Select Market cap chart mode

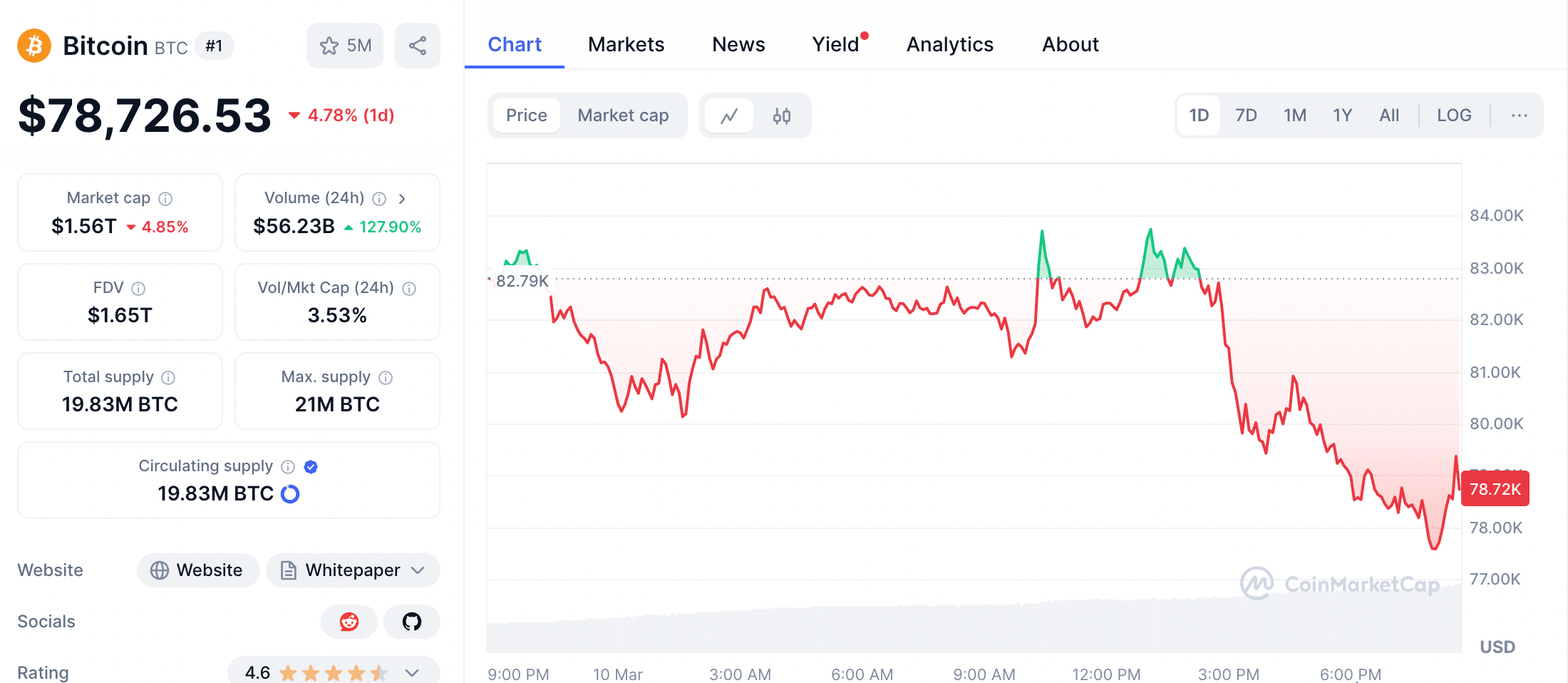tap(623, 115)
